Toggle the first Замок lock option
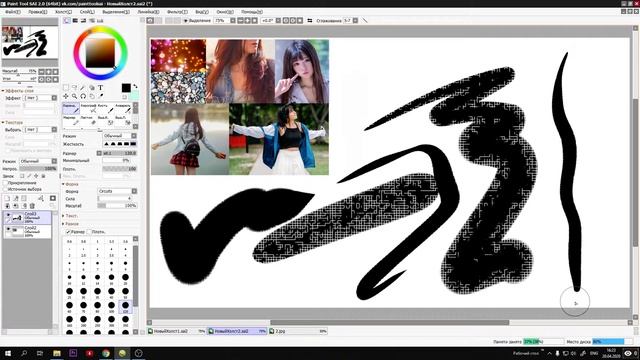Image resolution: width=640 pixels, height=360 pixels. click(x=22, y=176)
